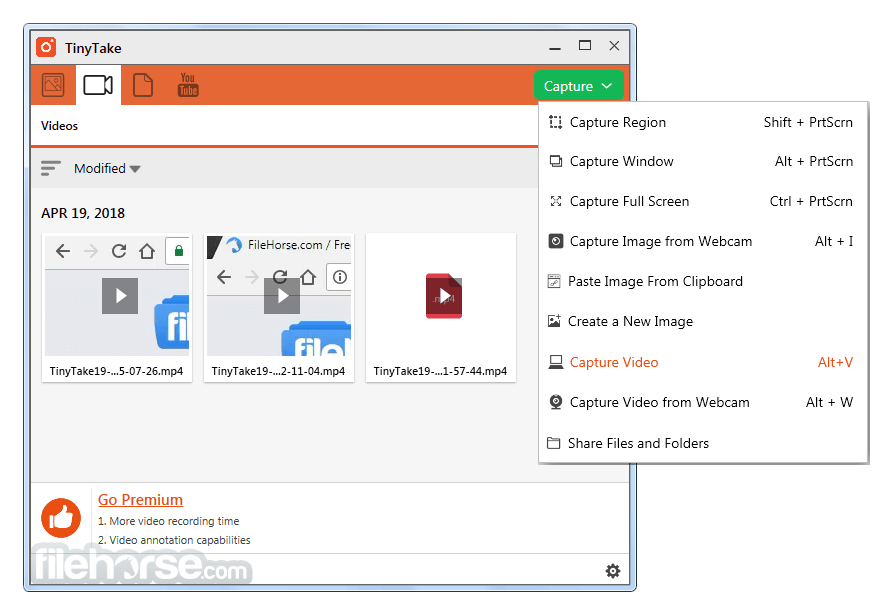Click the Capture Image from Webcam icon
The height and width of the screenshot is (615, 888).
pyautogui.click(x=556, y=241)
